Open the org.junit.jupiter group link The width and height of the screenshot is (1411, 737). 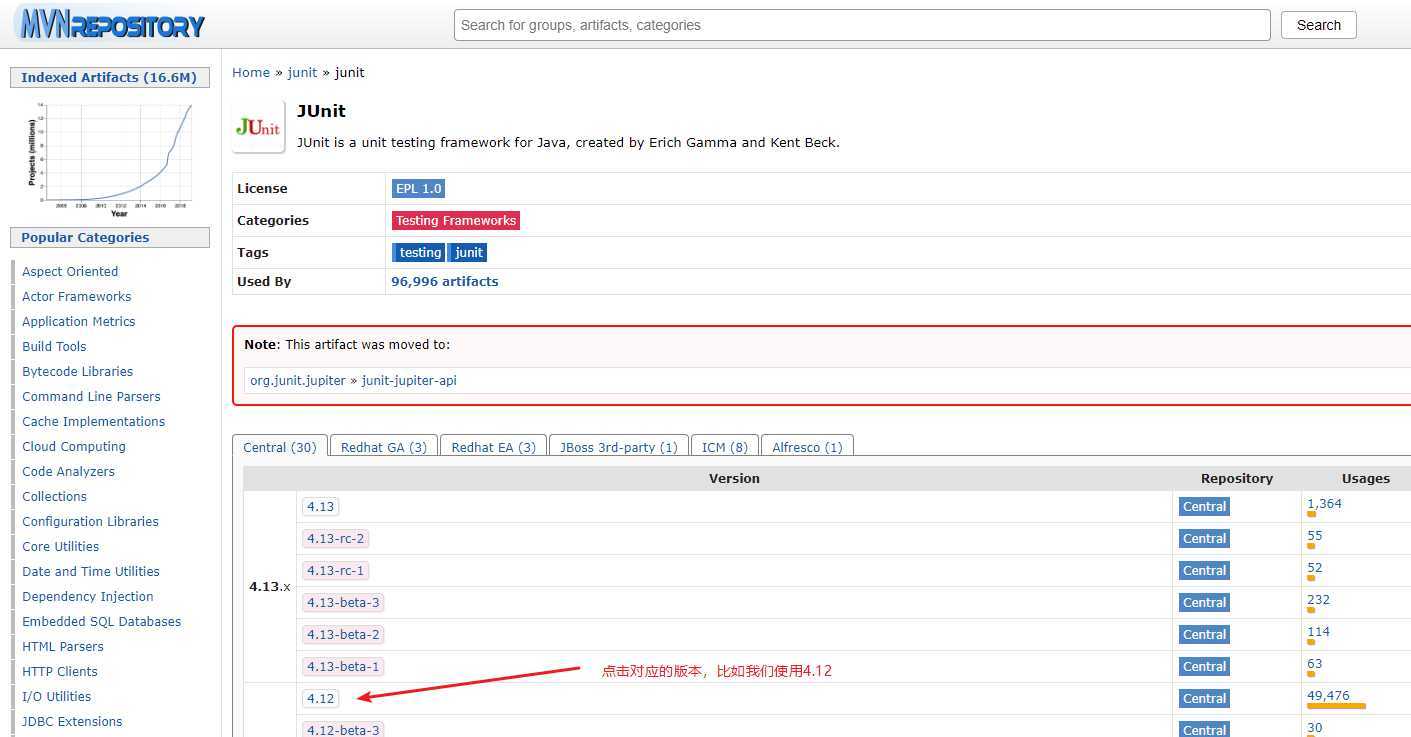[x=297, y=380]
